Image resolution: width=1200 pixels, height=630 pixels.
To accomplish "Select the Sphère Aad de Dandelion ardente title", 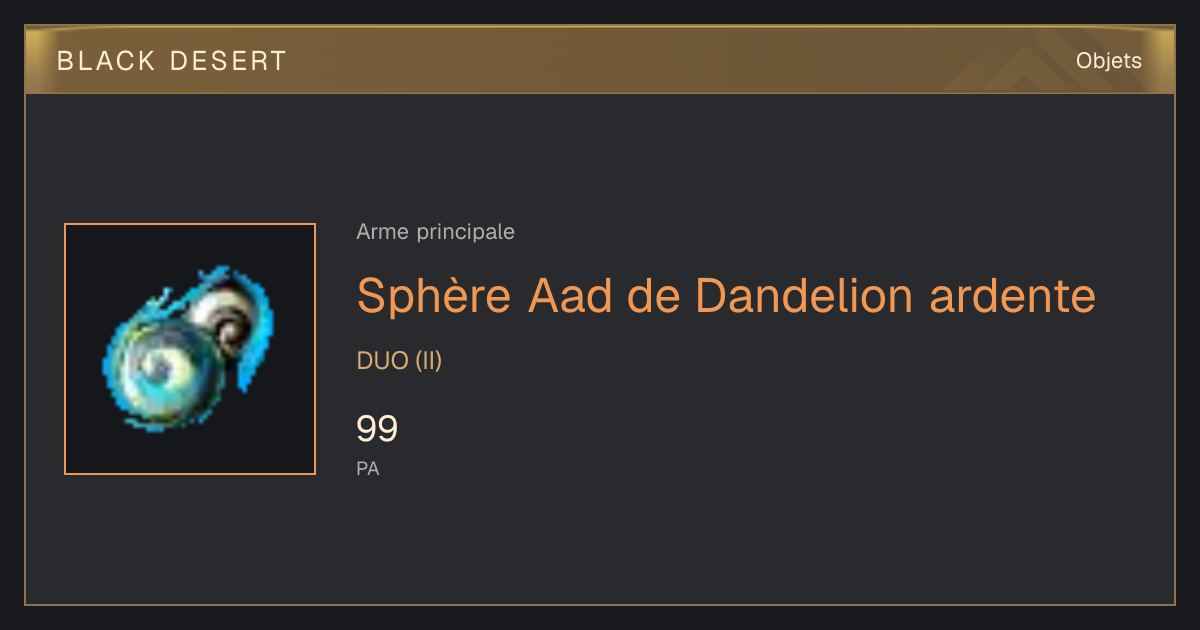I will [x=726, y=295].
